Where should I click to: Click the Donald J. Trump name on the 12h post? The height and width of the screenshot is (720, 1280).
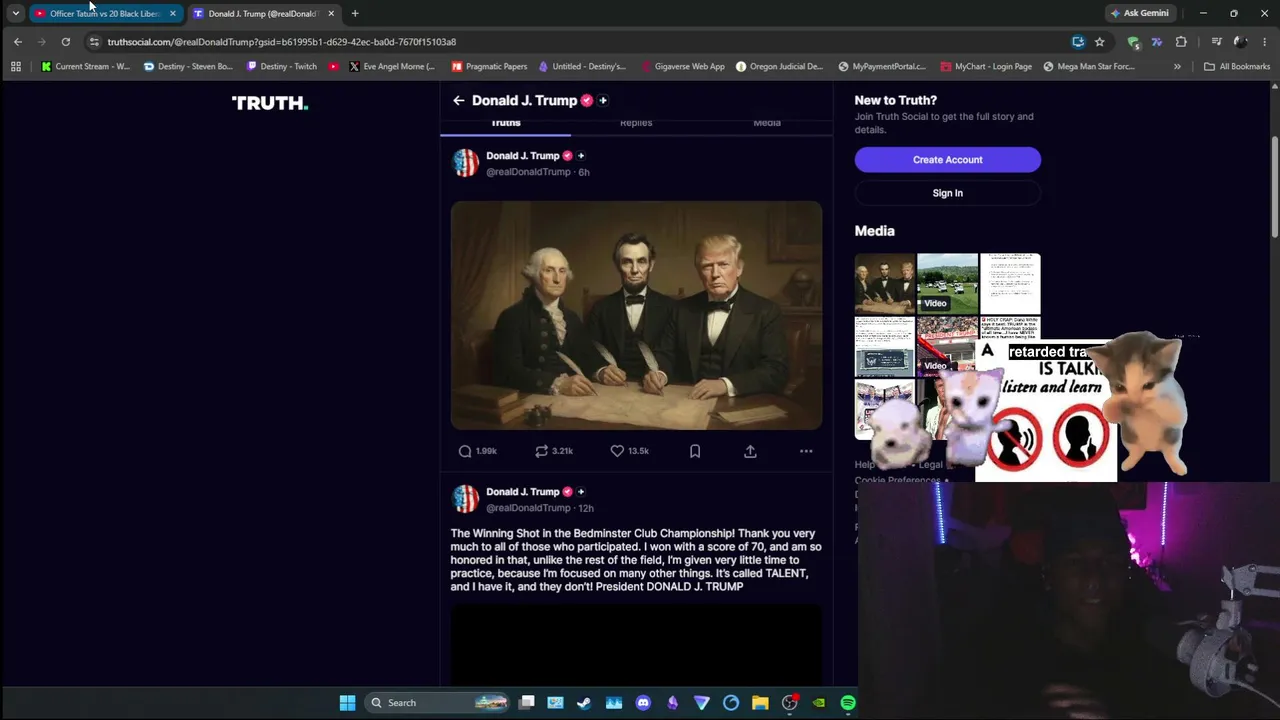[x=522, y=492]
